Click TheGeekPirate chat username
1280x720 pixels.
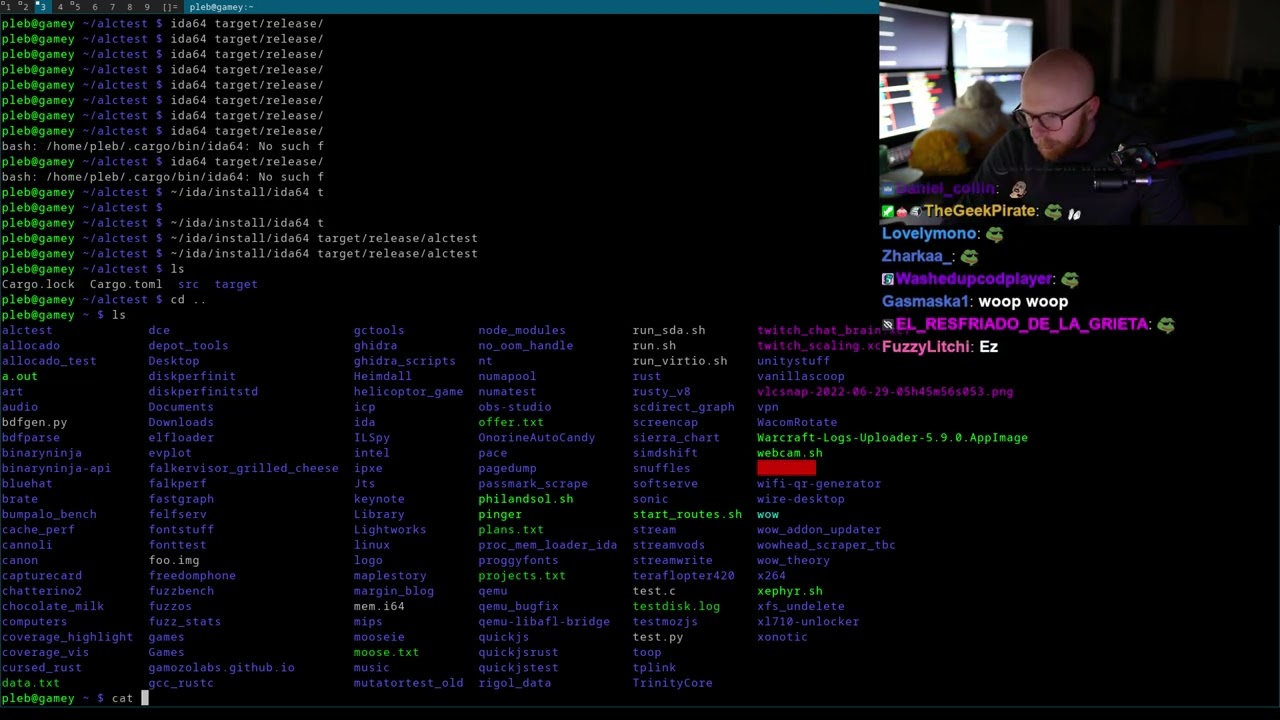tap(979, 211)
